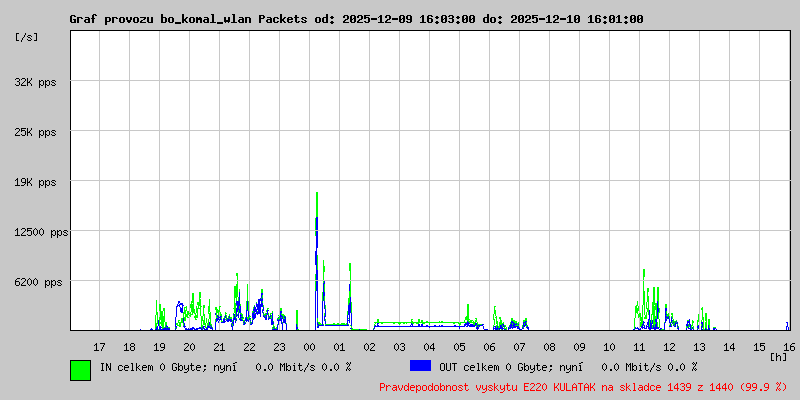Click the flat traffic plateau between 02 and 05
Screen dimensions: 800x400
[418, 323]
